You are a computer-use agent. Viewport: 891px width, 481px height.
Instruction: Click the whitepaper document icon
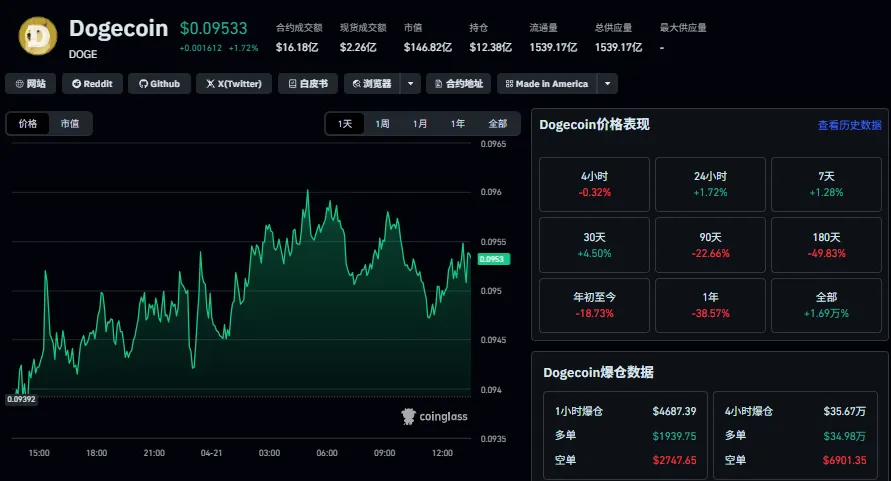tap(293, 84)
